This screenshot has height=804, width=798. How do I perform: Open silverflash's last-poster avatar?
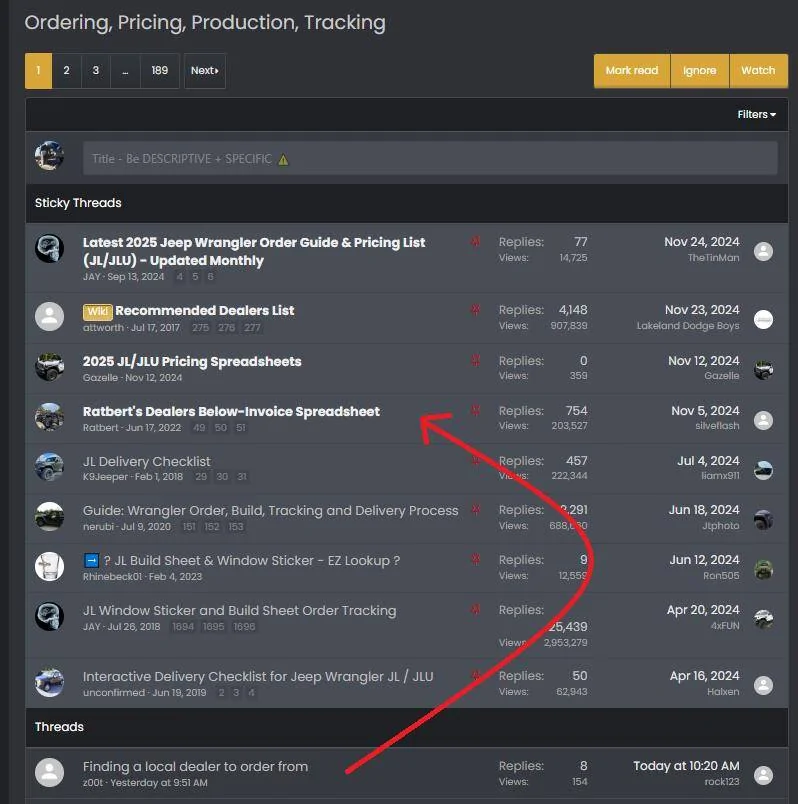click(763, 420)
